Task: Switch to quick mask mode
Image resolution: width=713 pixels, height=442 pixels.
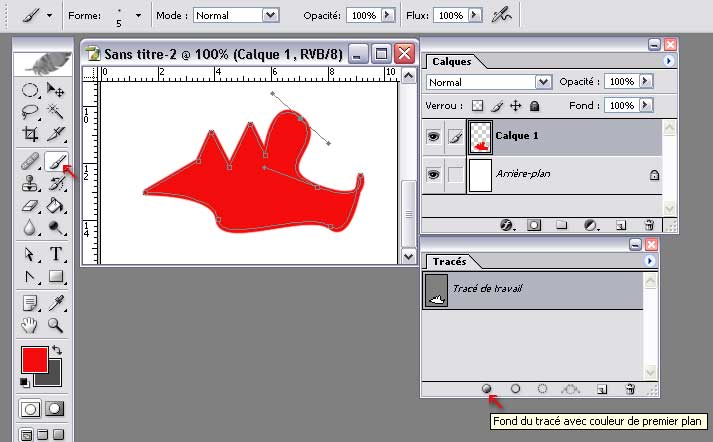Action: (54, 409)
